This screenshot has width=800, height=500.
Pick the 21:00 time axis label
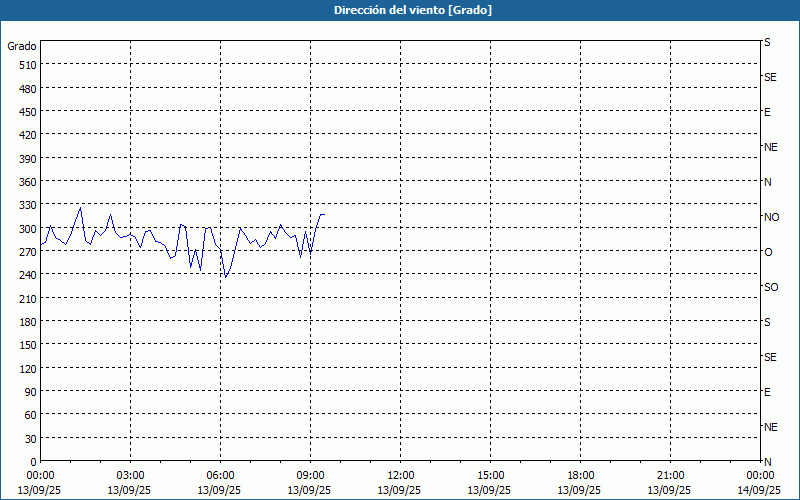(670, 476)
